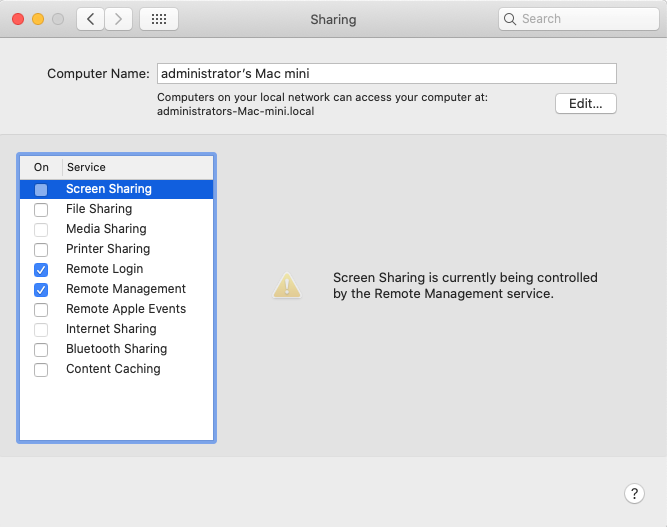Click the Edit... button
The height and width of the screenshot is (527, 667).
pos(586,103)
